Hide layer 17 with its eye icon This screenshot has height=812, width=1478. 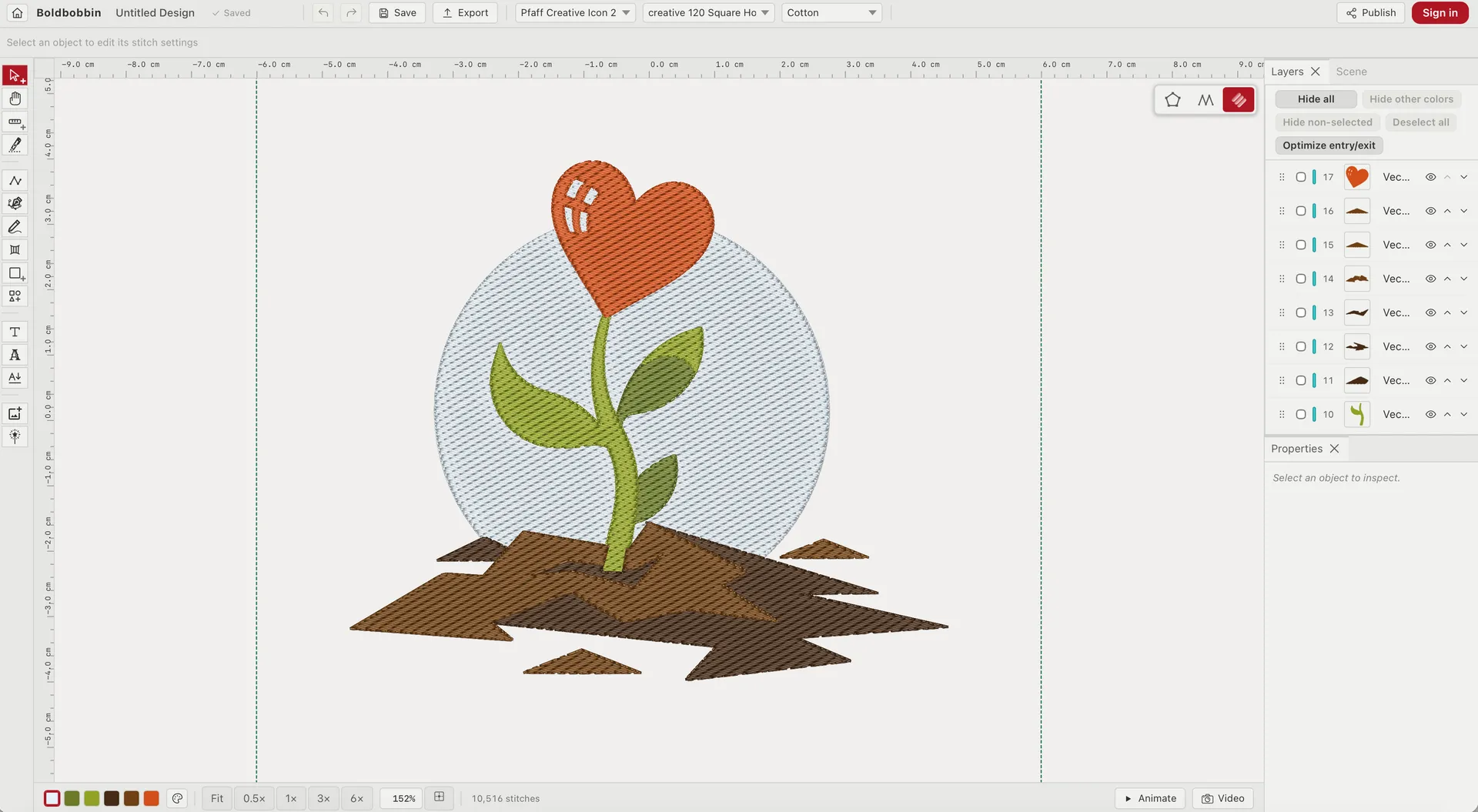1430,177
